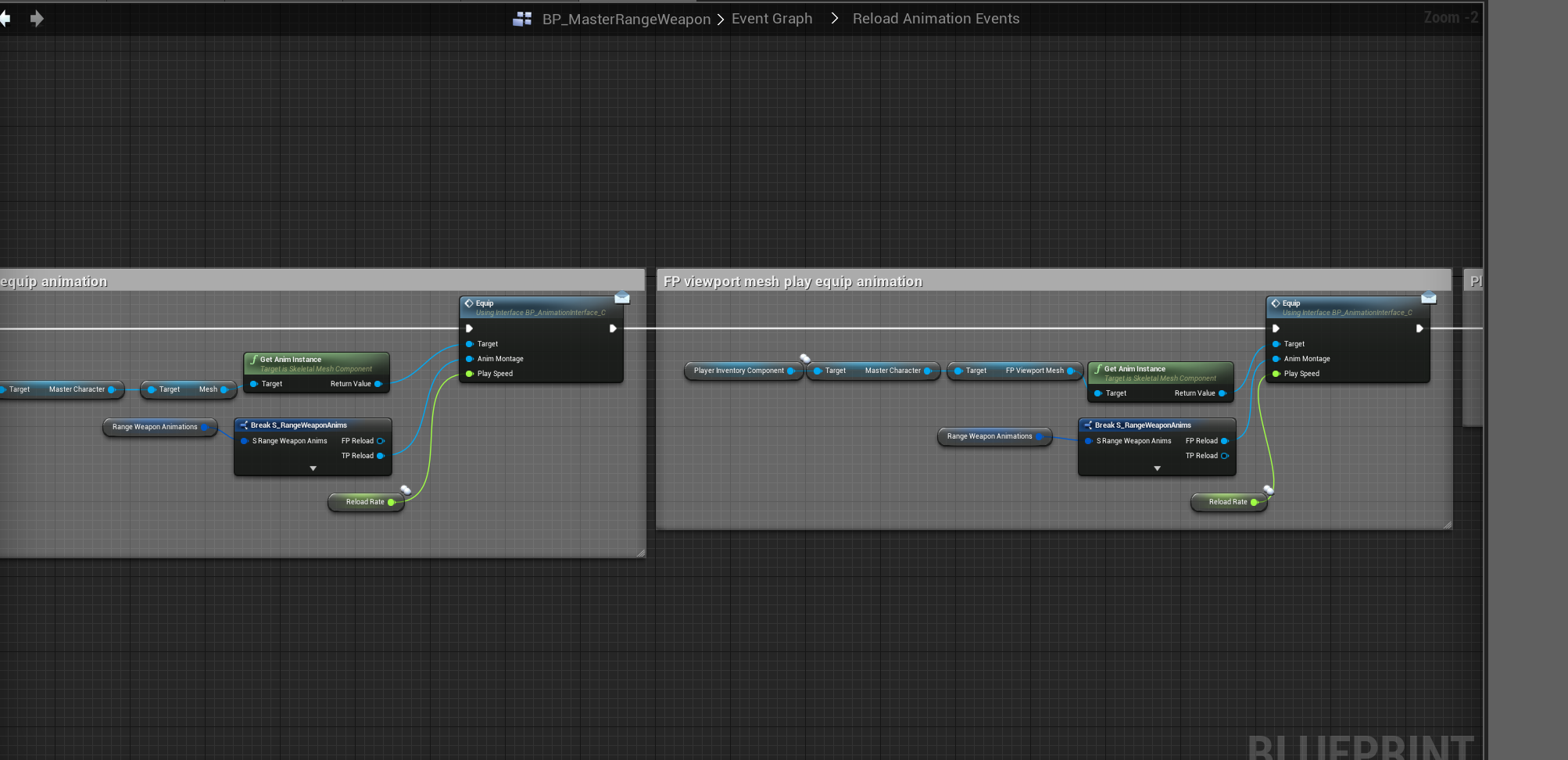Expand the left Break S_RangeWeaponAnims node
Viewport: 1568px width, 760px height.
click(x=313, y=468)
